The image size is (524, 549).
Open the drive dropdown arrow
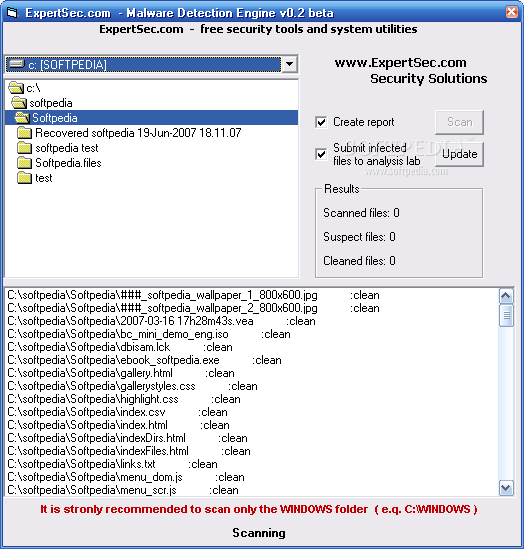(x=289, y=64)
